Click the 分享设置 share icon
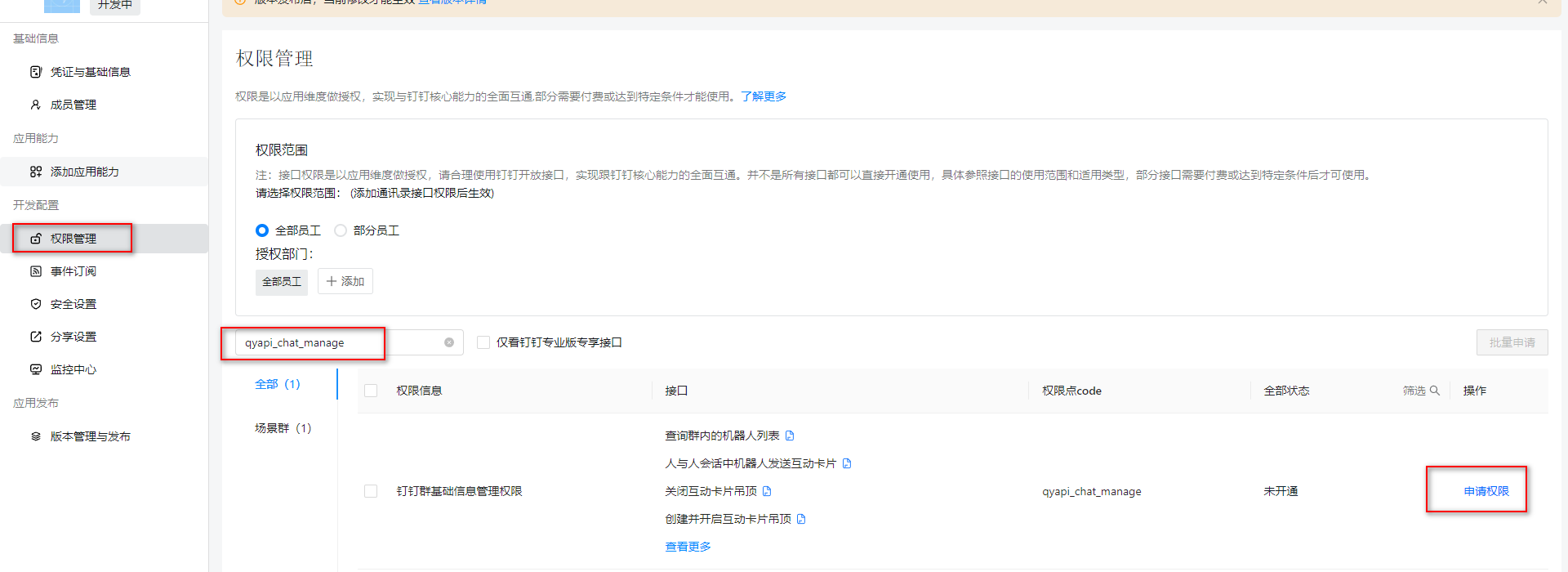 (36, 337)
